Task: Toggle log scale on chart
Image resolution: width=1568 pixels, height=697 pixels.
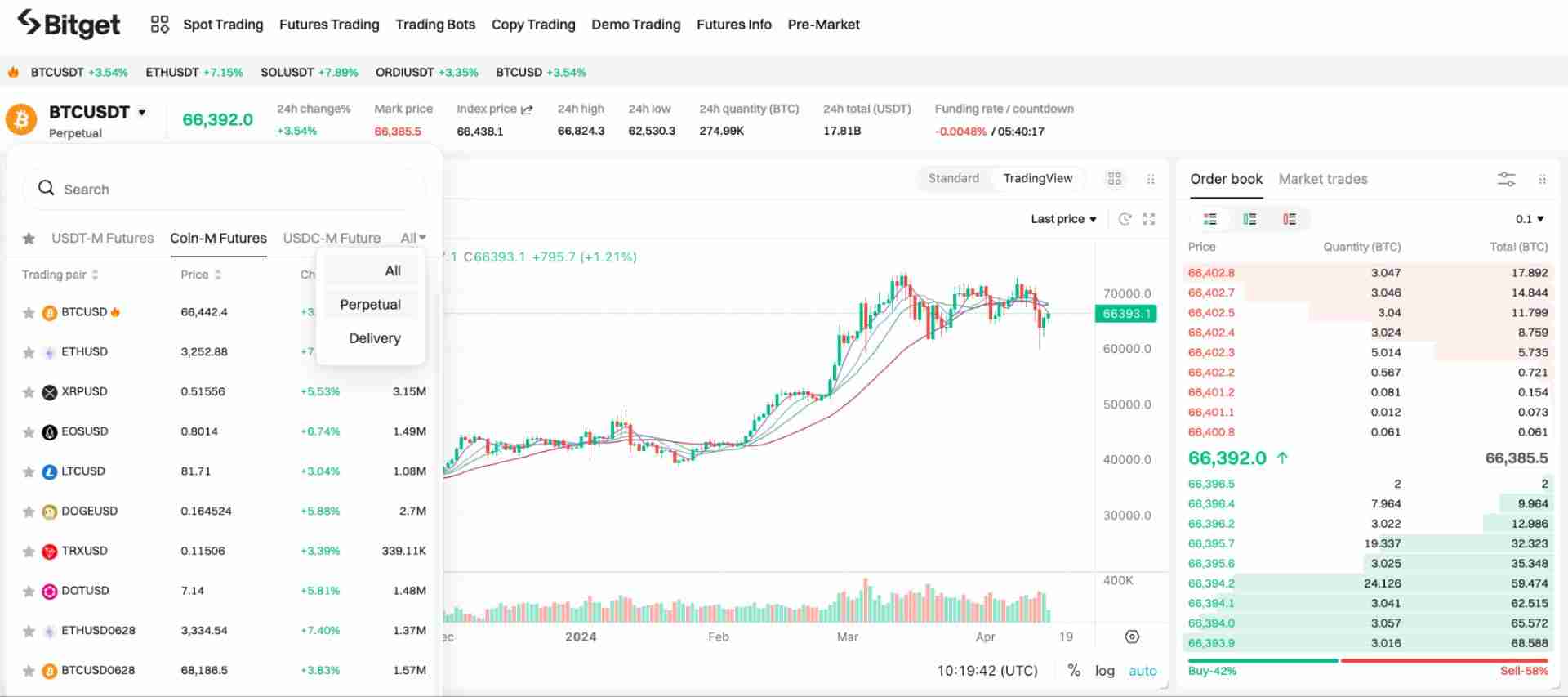Action: point(1104,671)
